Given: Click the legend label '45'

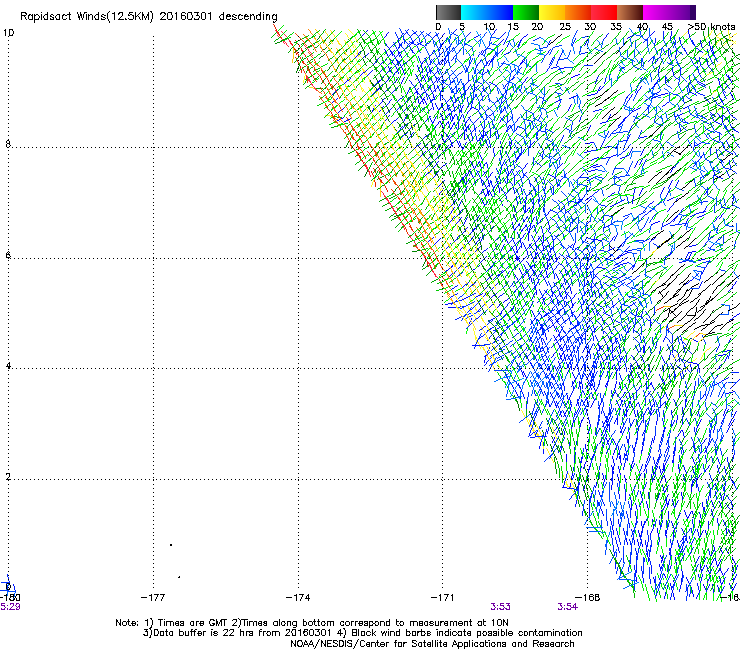Looking at the screenshot, I should tap(667, 27).
